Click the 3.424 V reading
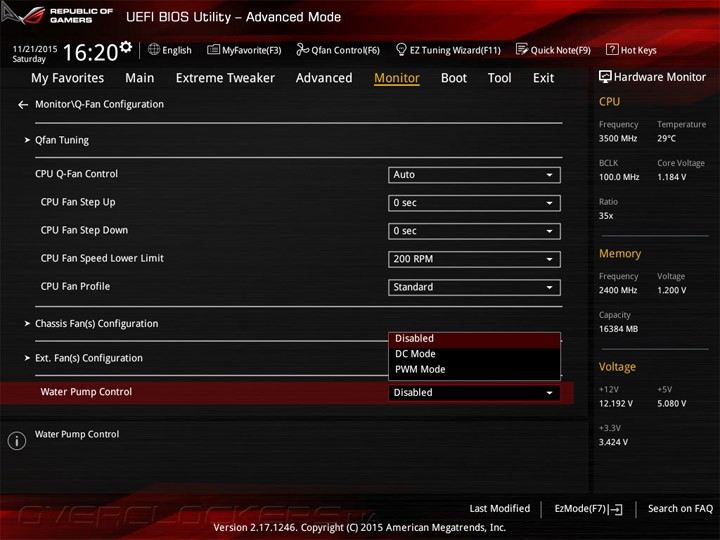This screenshot has width=720, height=540. (x=613, y=442)
